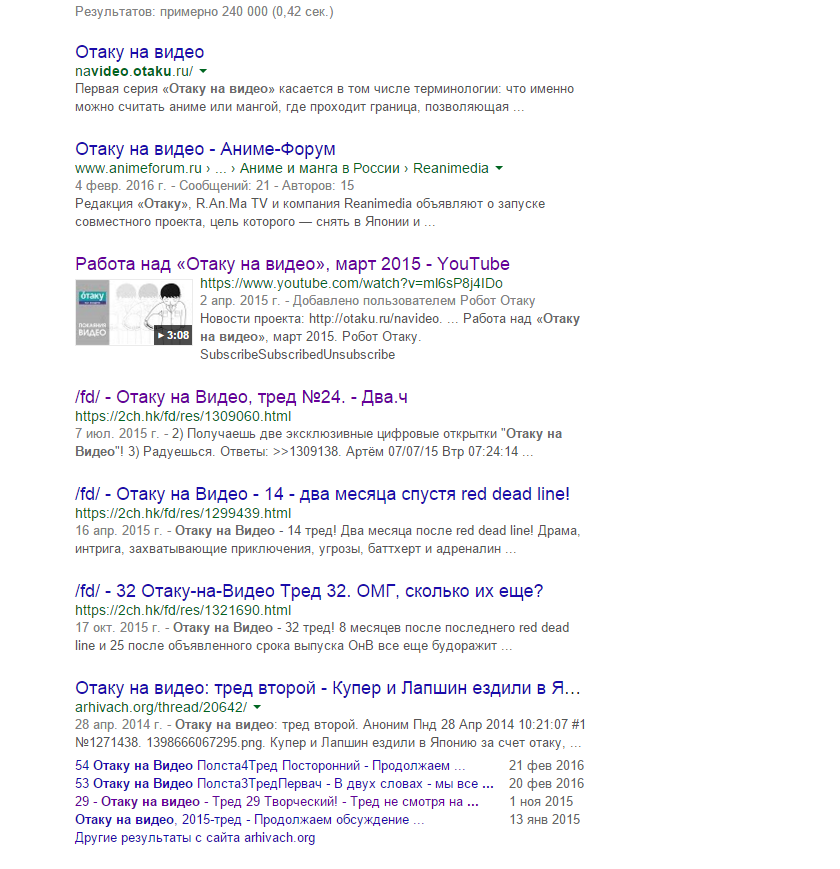
Task: Click breadcrumb «www.animeforum.ru» under Аниме-Форум result
Action: click(x=139, y=168)
